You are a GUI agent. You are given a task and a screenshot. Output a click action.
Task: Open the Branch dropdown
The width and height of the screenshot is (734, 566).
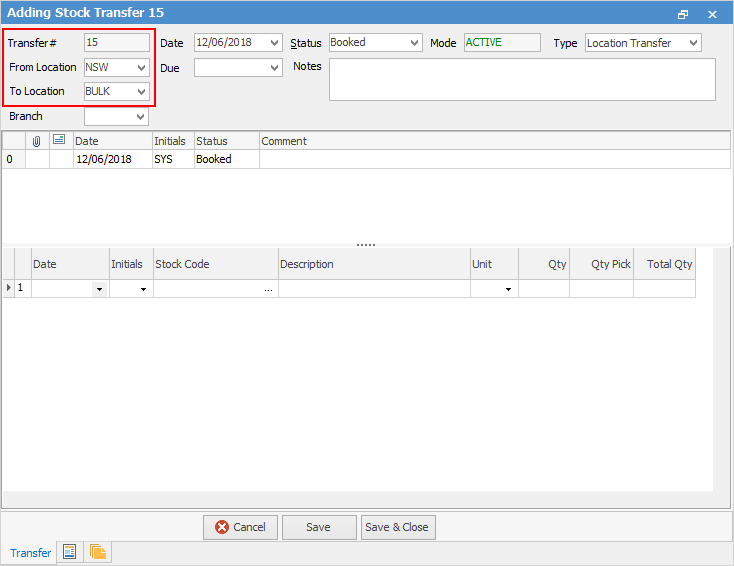click(x=140, y=117)
